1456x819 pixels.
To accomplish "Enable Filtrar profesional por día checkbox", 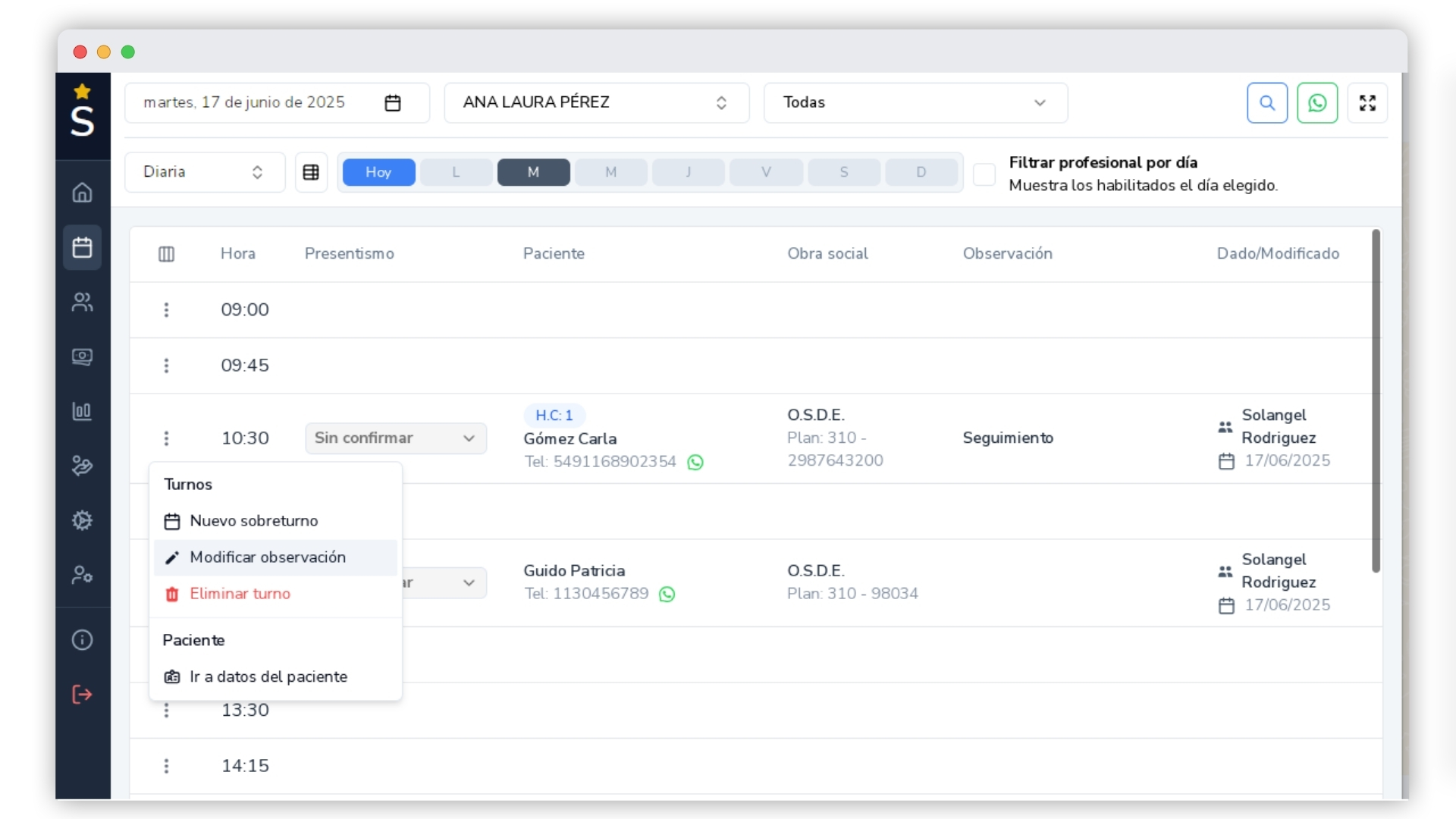I will point(984,174).
